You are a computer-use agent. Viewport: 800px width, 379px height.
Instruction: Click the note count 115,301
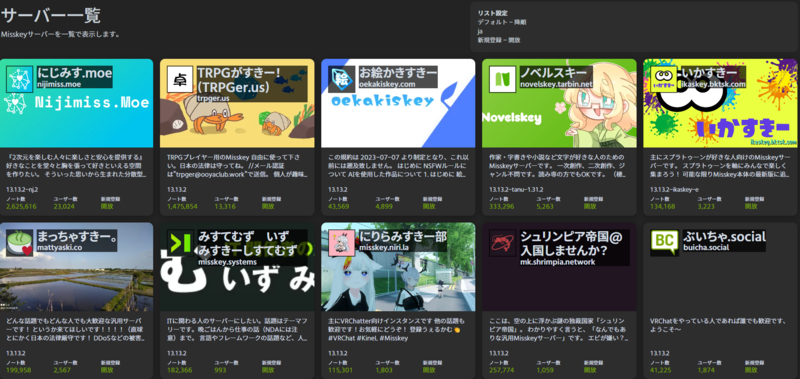pos(339,370)
